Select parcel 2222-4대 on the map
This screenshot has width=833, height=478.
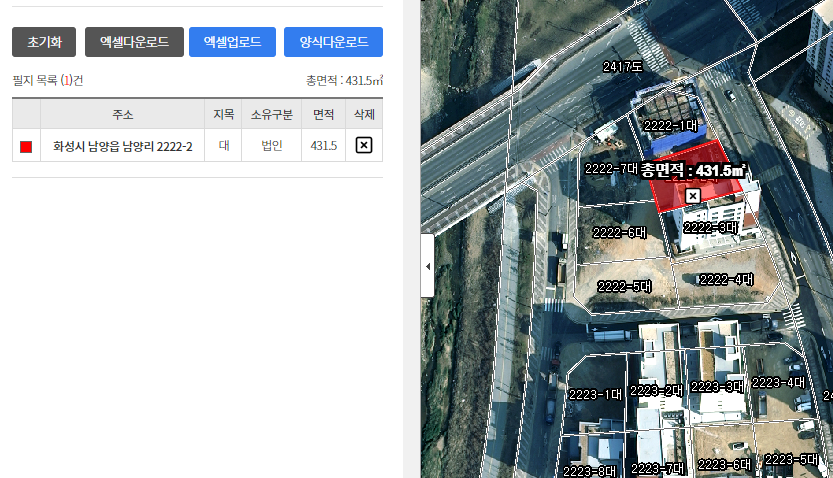tap(726, 279)
